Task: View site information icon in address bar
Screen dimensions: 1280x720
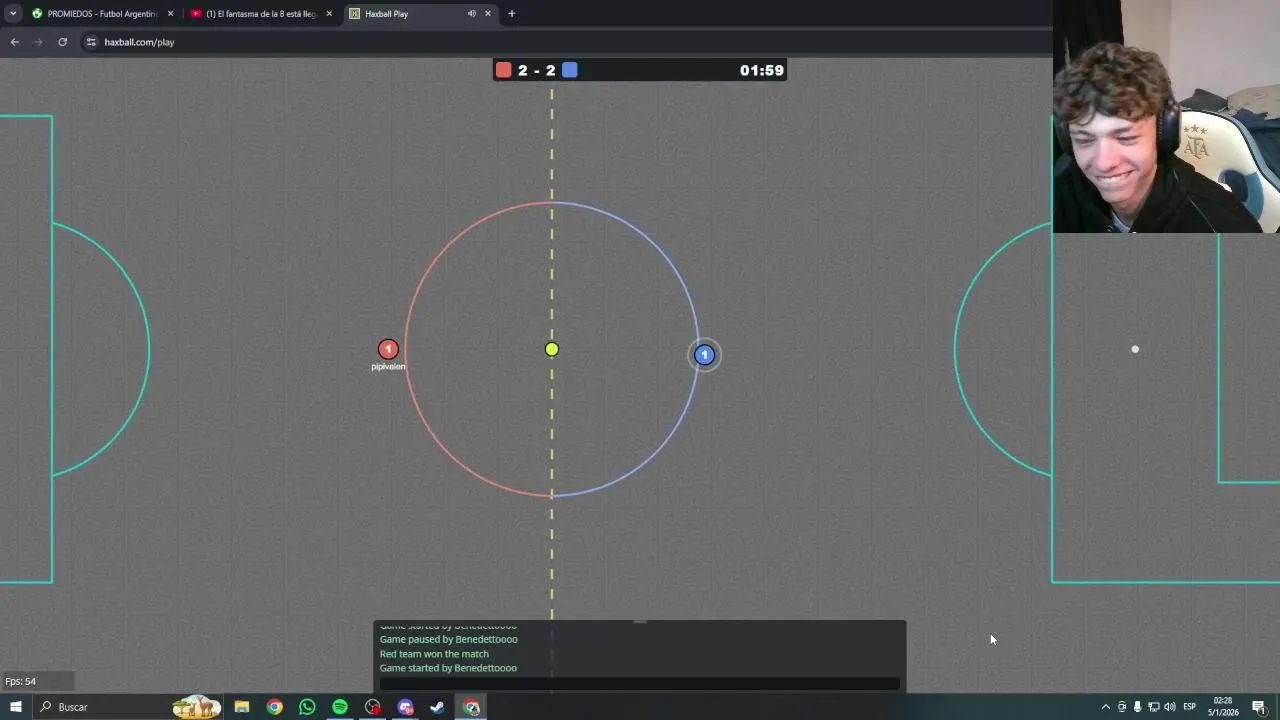Action: point(91,42)
